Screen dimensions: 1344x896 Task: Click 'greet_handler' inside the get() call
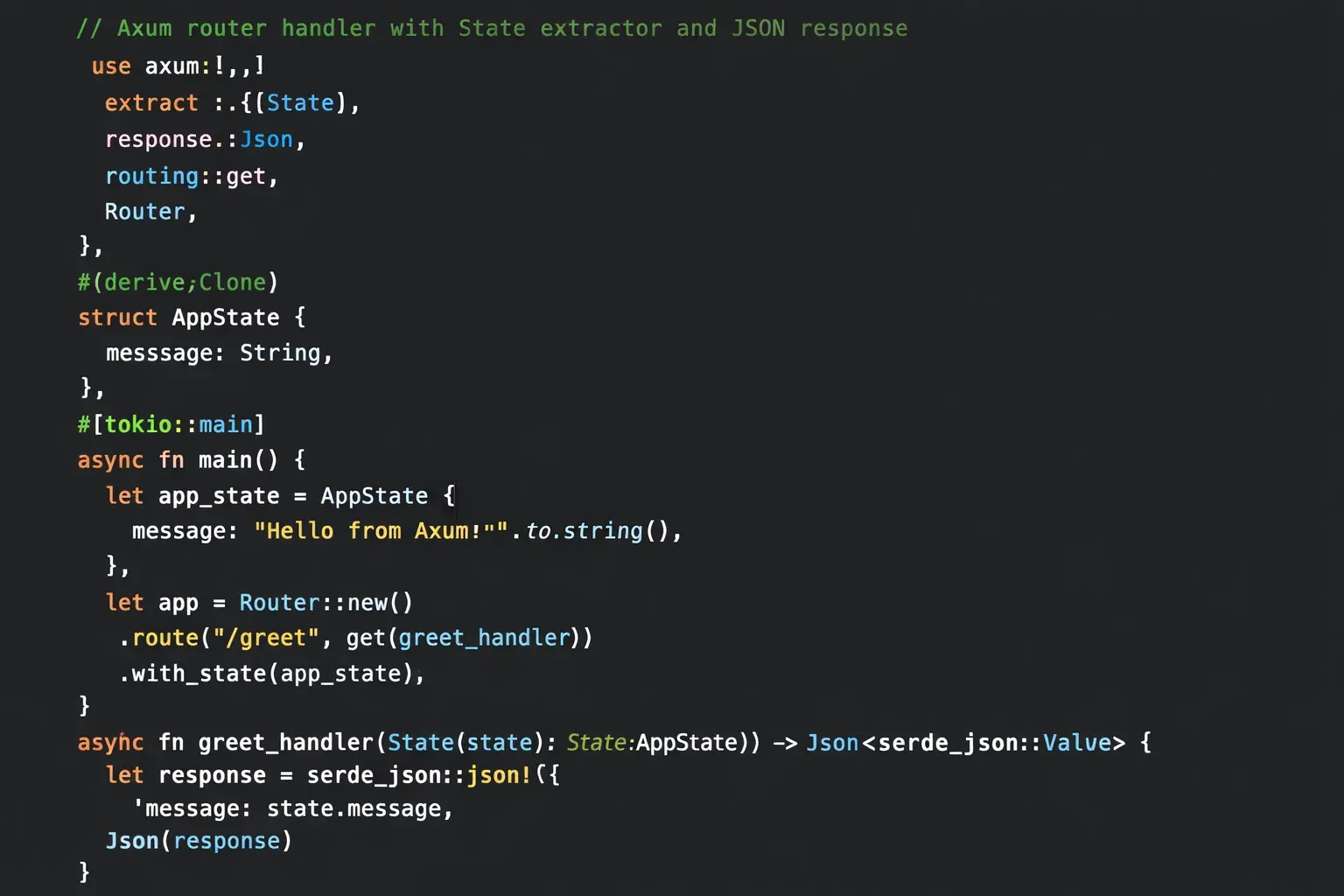click(484, 638)
